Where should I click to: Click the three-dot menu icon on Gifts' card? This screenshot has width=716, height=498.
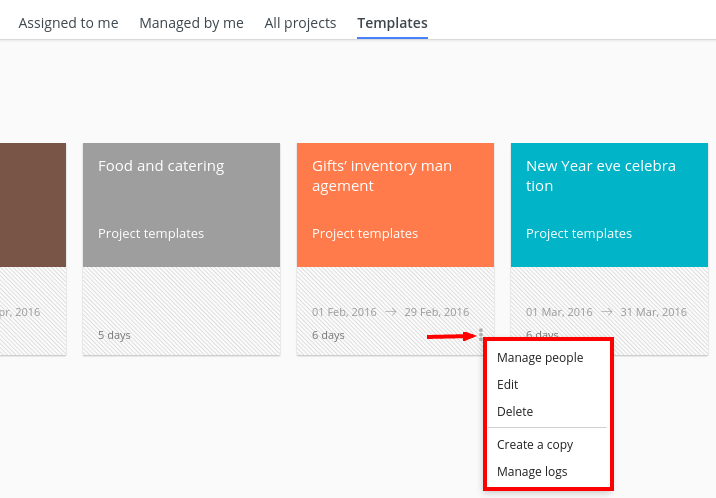(480, 335)
